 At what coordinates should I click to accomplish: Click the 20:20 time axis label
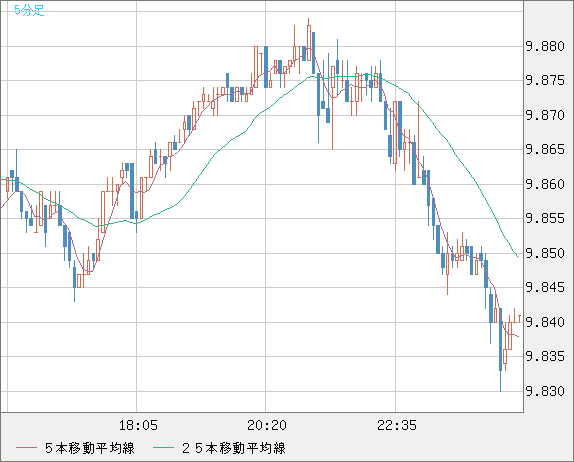click(267, 425)
